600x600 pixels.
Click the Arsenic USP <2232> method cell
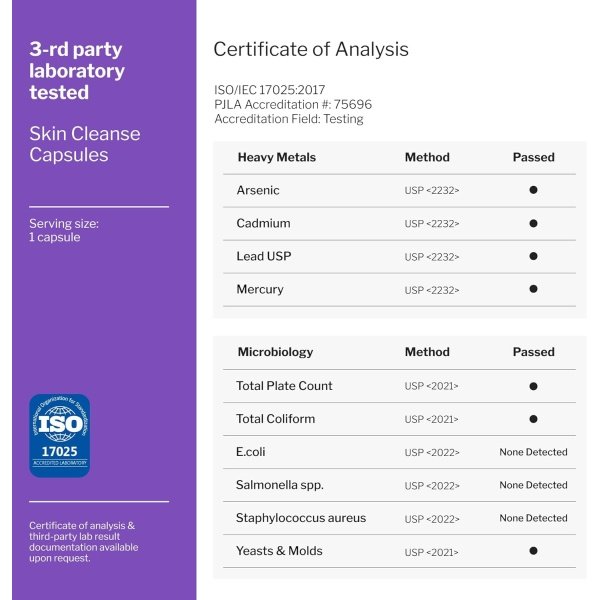point(432,190)
